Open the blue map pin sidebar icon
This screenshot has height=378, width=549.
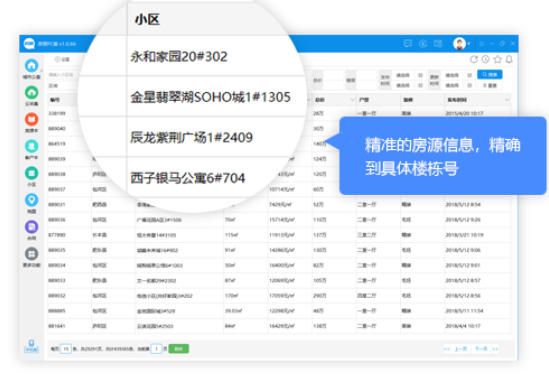(x=32, y=200)
